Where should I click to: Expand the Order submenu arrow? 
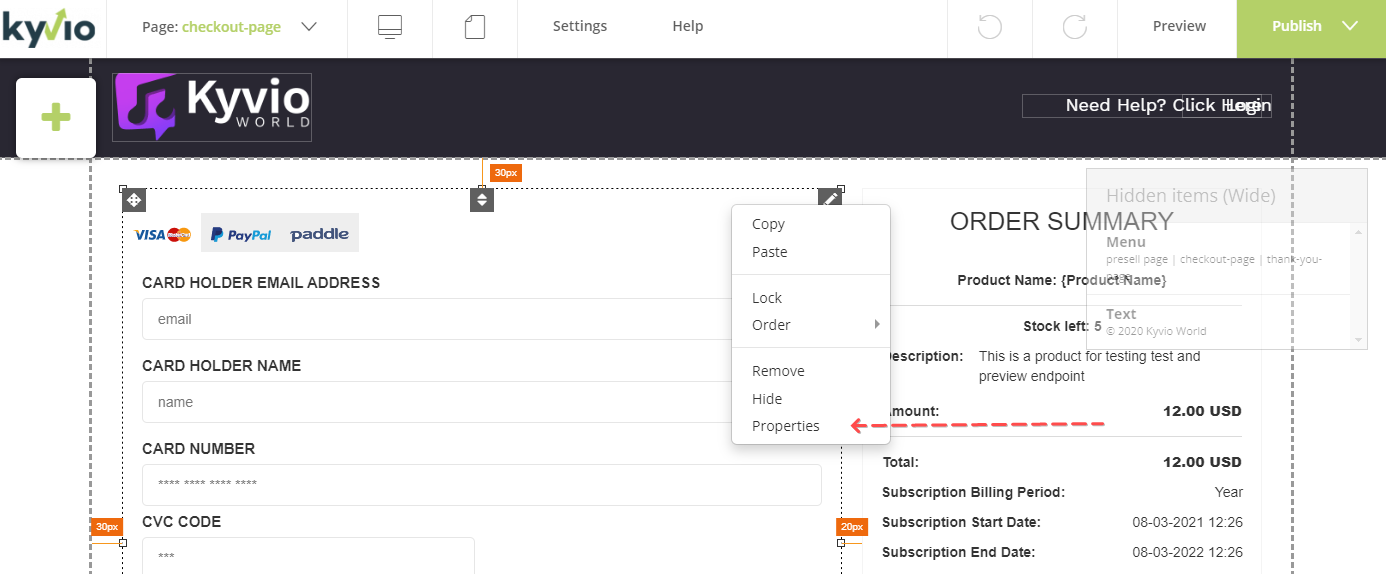pos(877,325)
